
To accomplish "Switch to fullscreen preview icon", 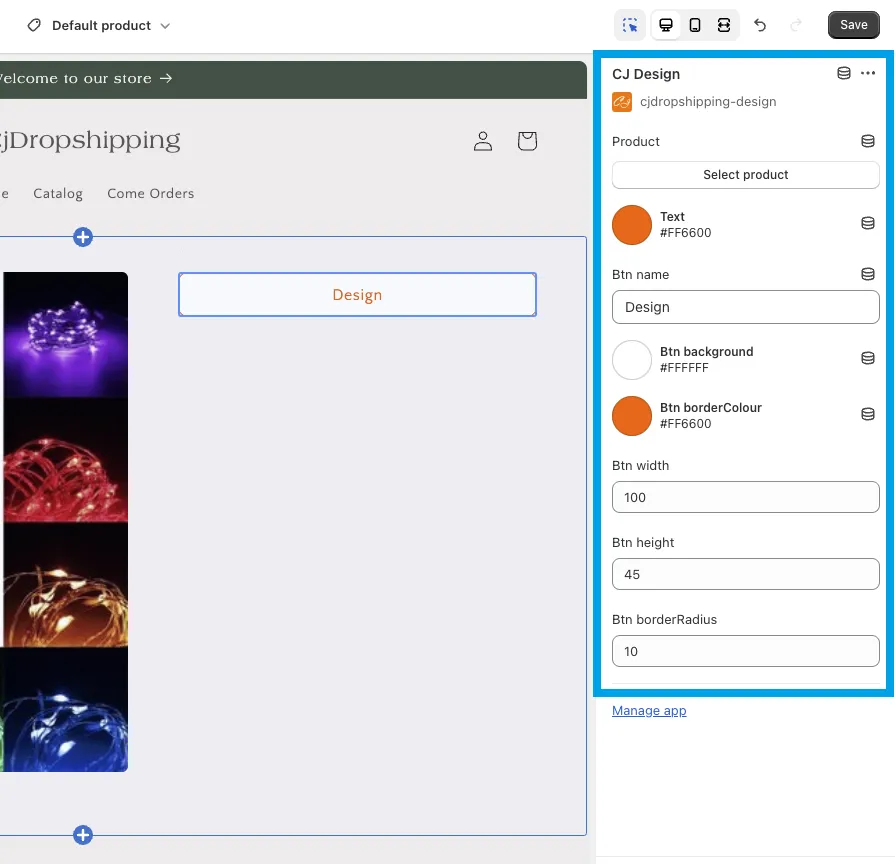I will click(724, 25).
